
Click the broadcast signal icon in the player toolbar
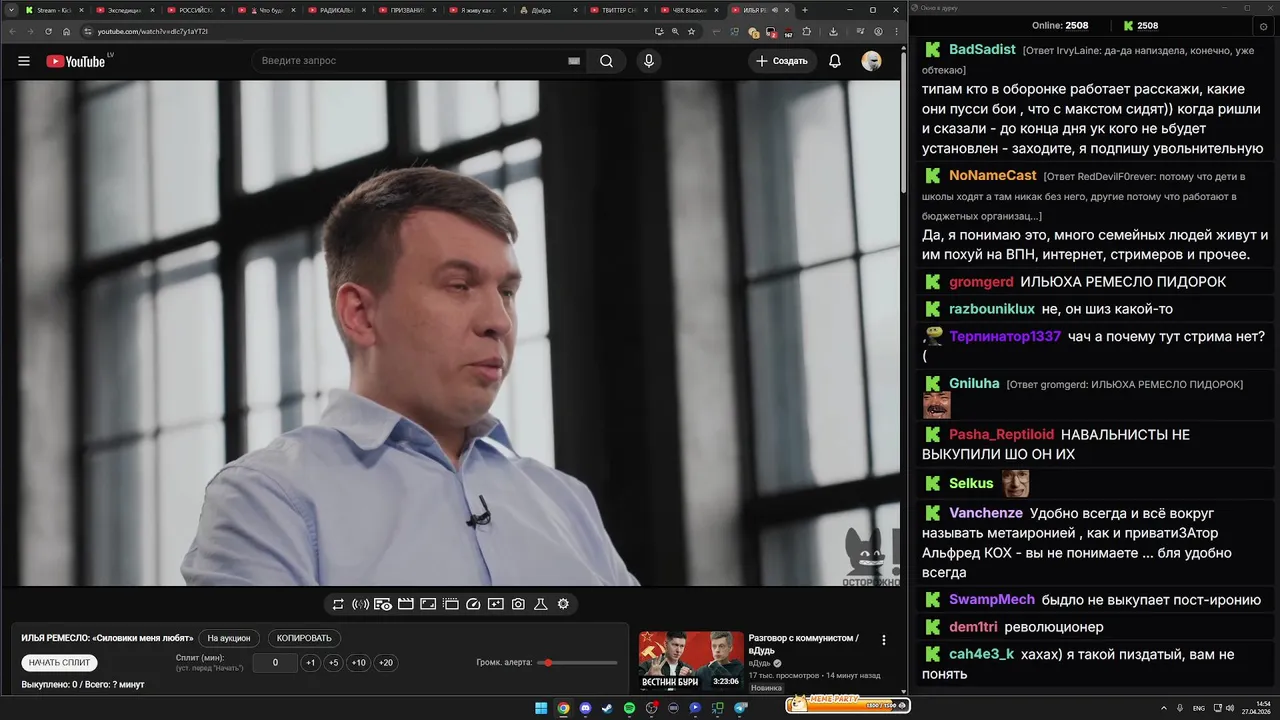[x=360, y=604]
